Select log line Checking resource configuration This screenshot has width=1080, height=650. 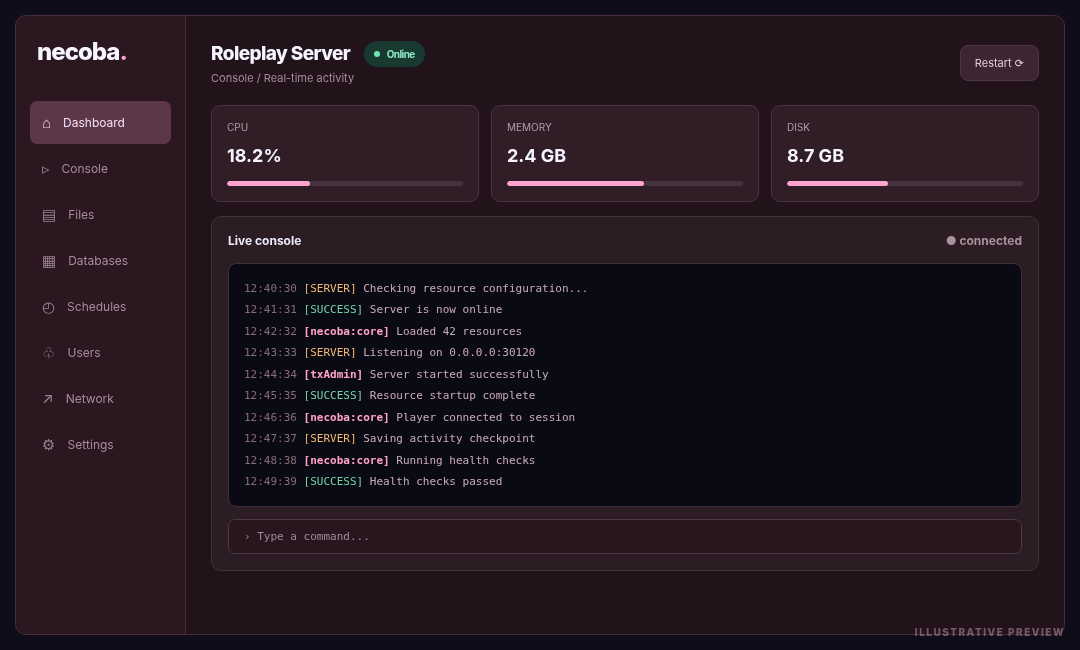point(416,289)
